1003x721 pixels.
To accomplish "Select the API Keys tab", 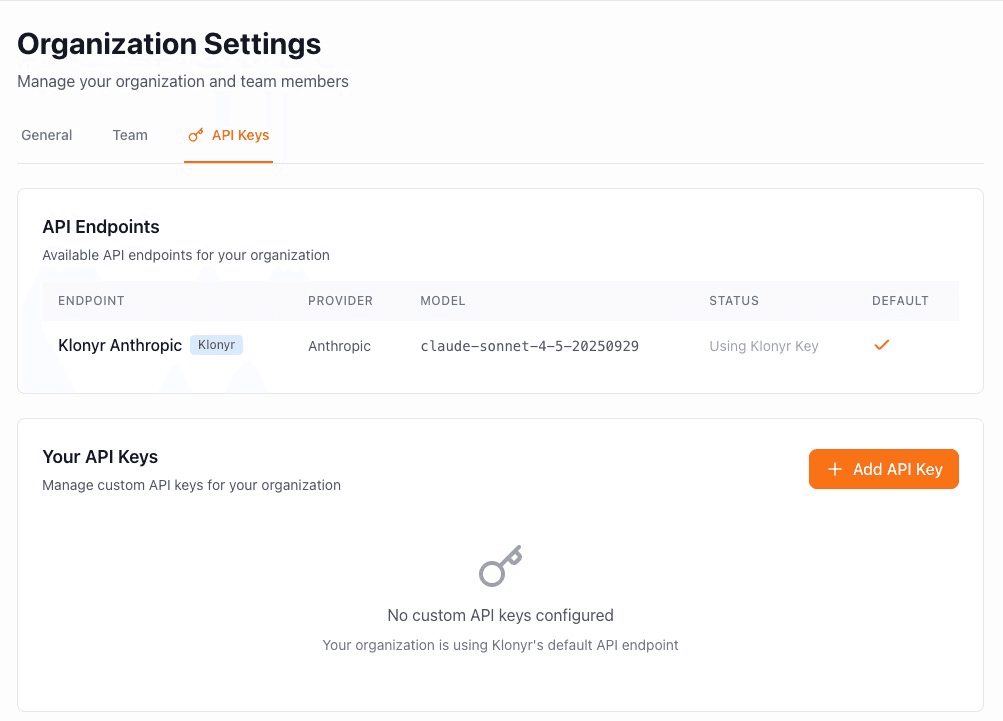I will coord(240,134).
